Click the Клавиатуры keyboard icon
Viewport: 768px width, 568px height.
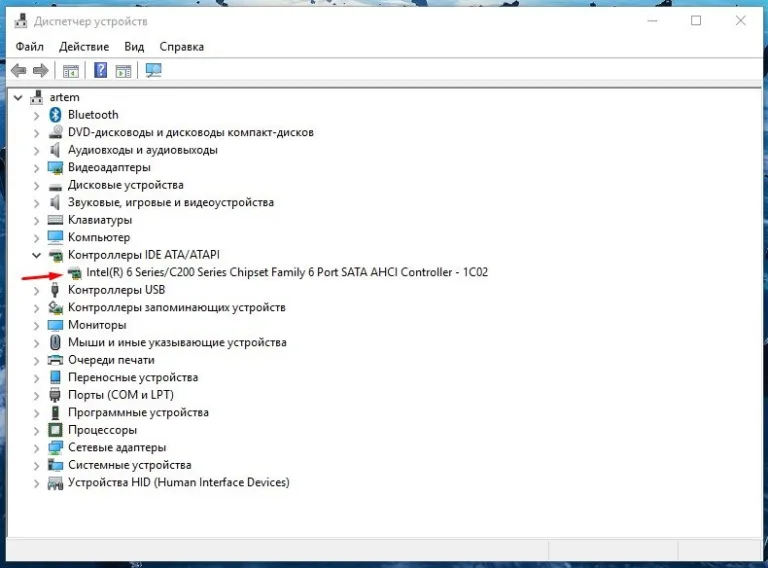(55, 220)
